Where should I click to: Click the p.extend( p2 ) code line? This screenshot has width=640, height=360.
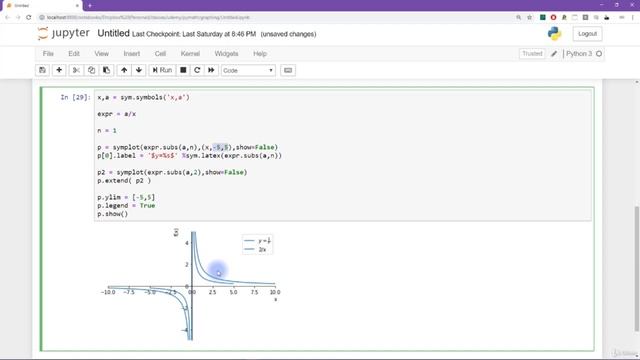124,180
